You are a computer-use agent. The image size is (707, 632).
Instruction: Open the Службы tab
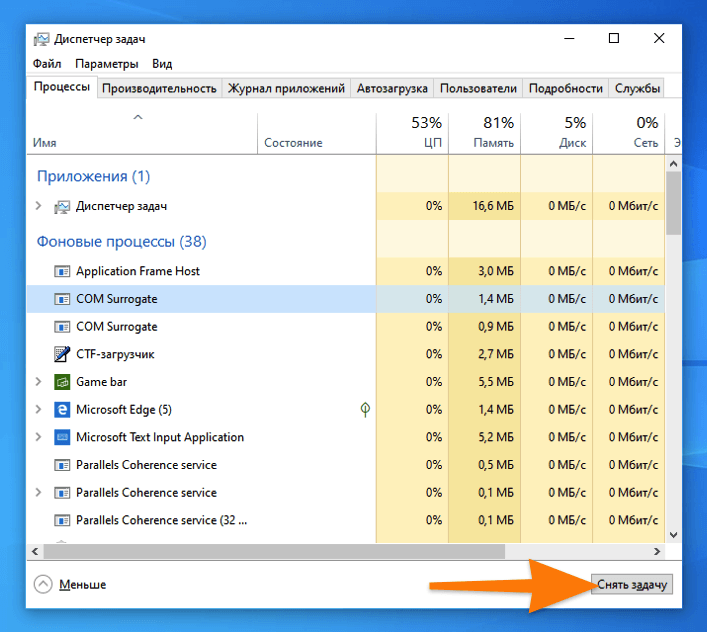(x=637, y=88)
